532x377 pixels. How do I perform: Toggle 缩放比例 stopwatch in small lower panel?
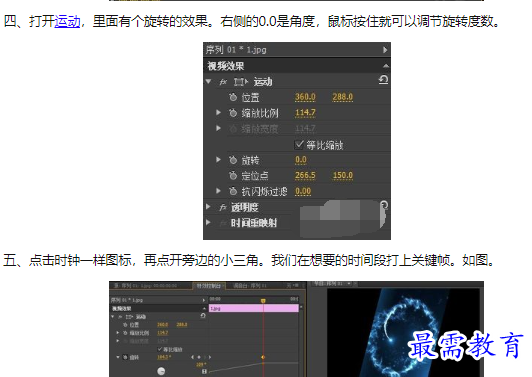125,333
